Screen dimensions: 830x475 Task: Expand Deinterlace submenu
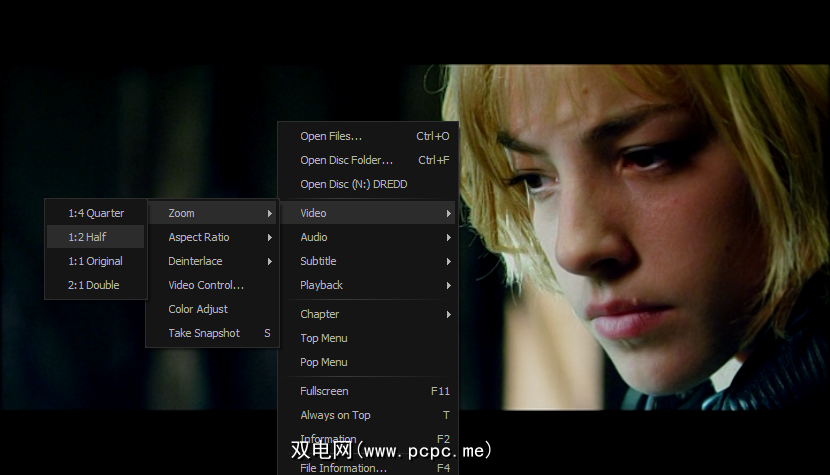[212, 261]
